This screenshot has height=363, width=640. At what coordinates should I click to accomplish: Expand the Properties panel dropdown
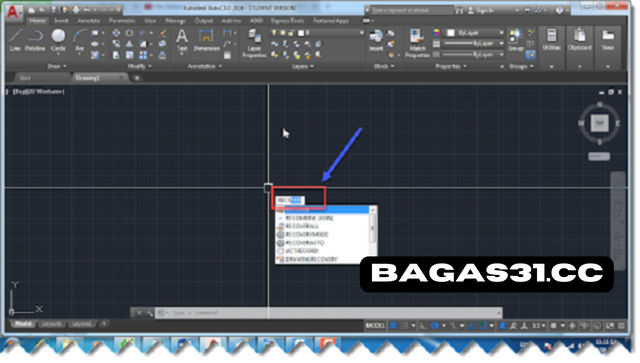[451, 66]
